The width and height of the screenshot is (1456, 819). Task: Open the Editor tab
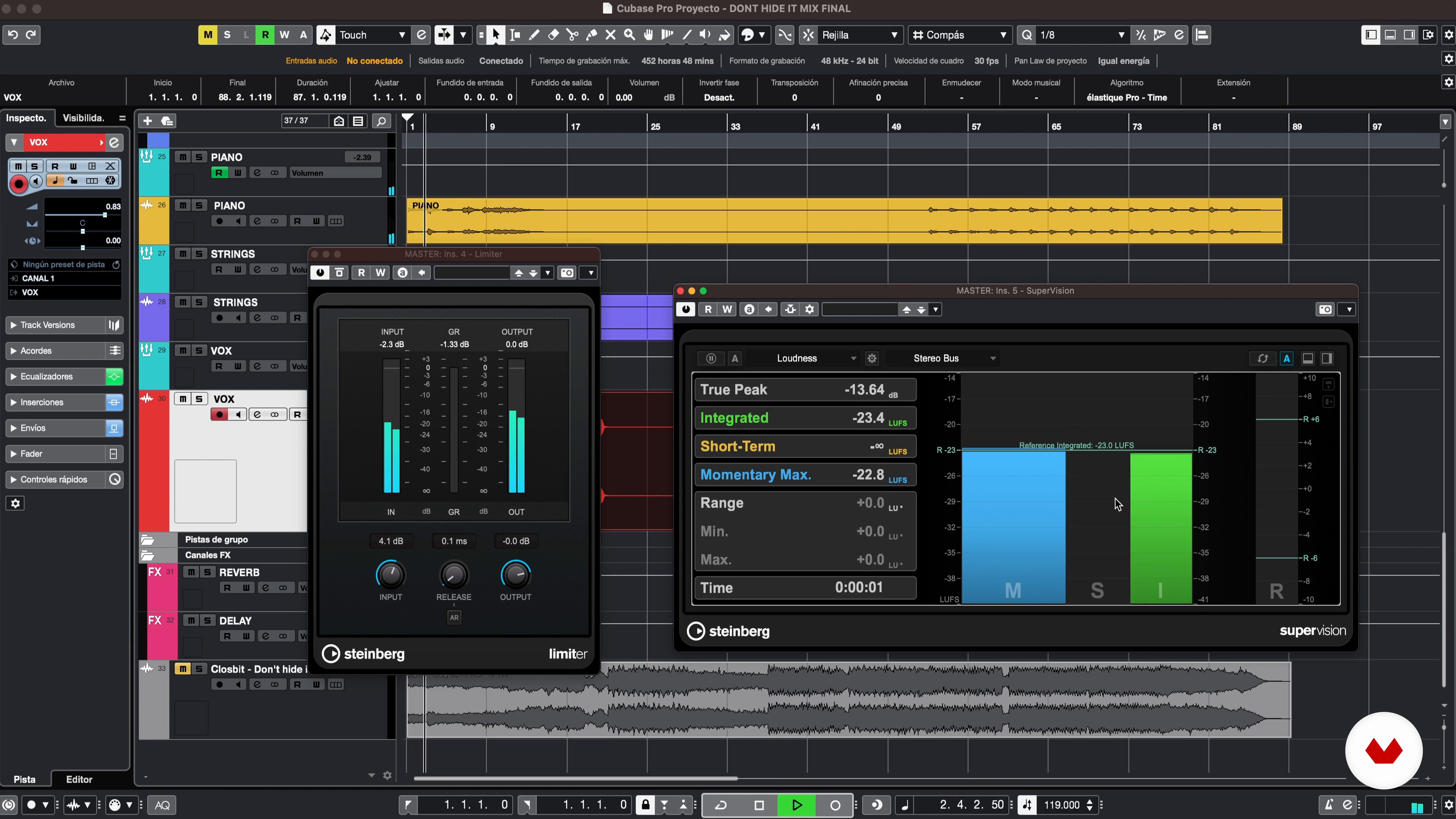(x=79, y=780)
